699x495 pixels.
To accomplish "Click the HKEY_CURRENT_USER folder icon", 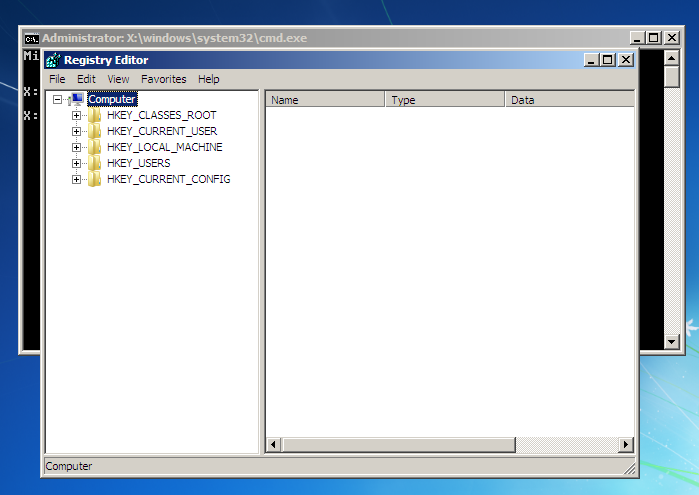I will pyautogui.click(x=95, y=131).
